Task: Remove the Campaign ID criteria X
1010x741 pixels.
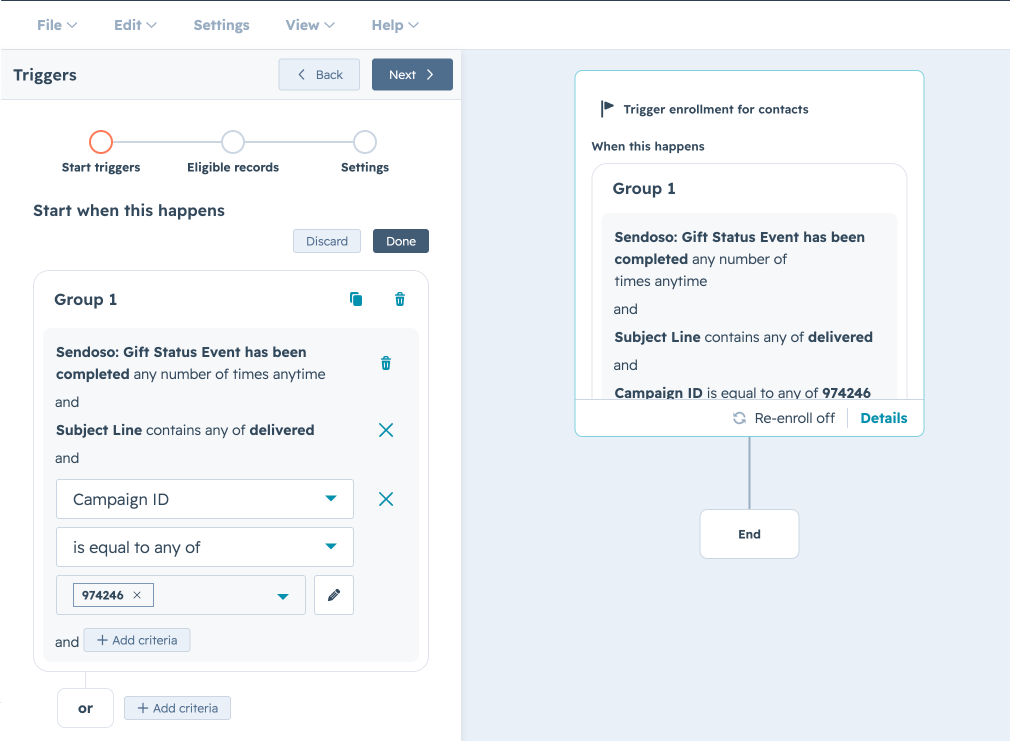Action: point(386,499)
